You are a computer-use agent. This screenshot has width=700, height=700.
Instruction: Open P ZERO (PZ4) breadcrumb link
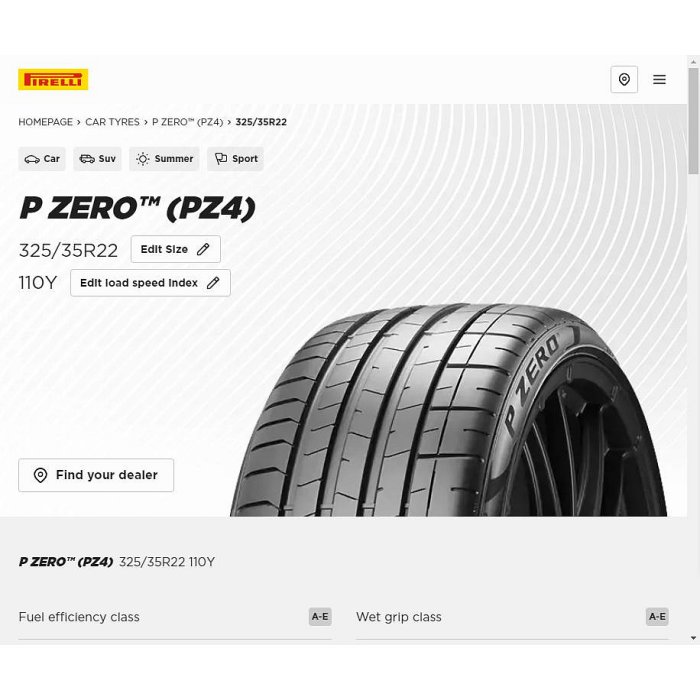pos(188,122)
